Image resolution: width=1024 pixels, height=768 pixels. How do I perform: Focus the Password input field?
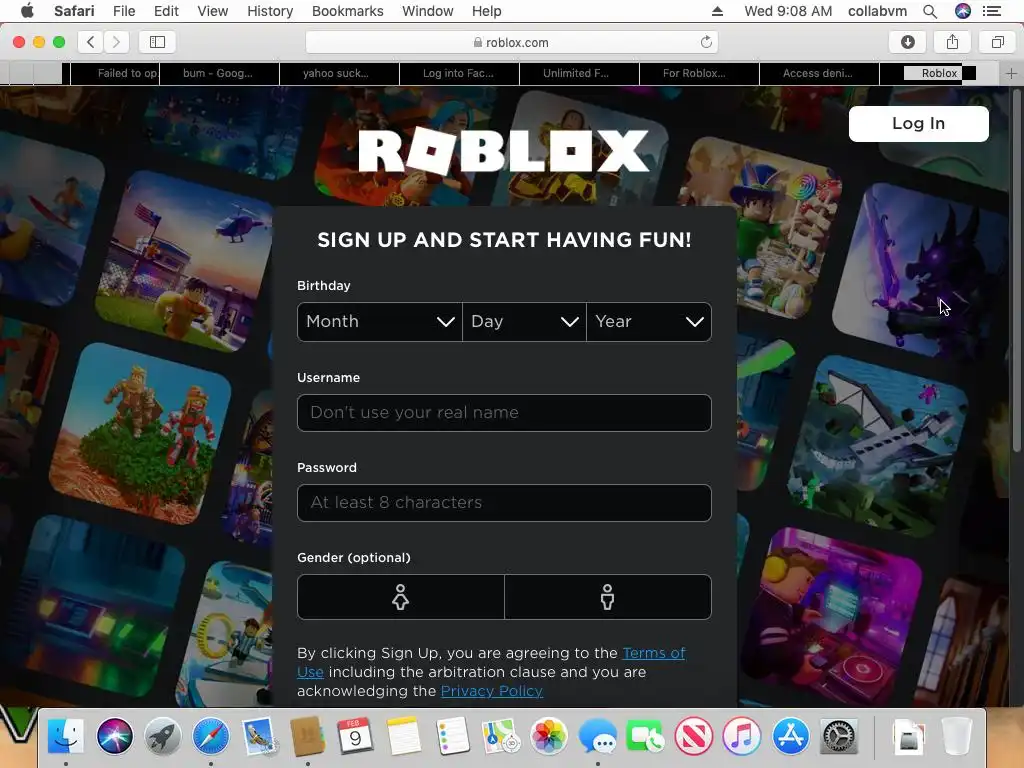pyautogui.click(x=504, y=503)
